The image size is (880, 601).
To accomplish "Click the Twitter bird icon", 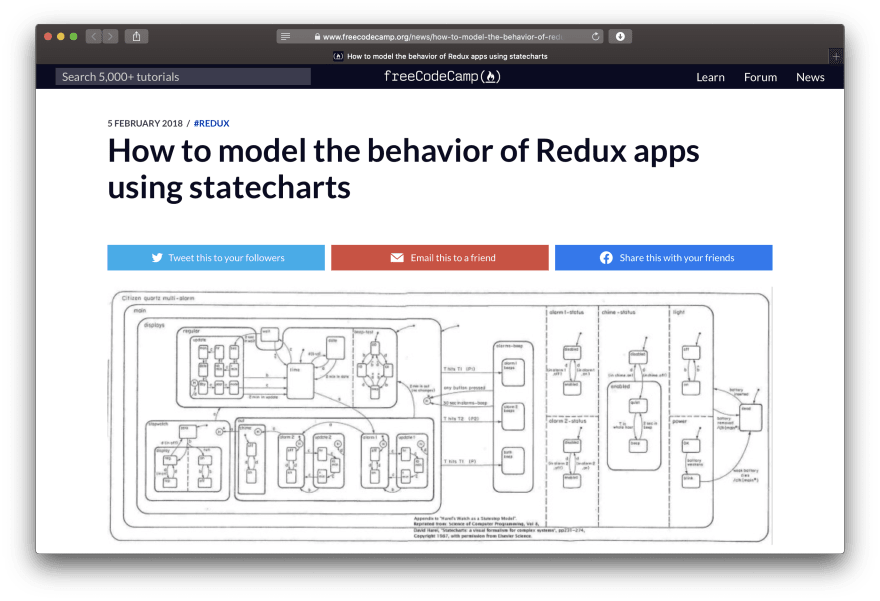I will [157, 258].
